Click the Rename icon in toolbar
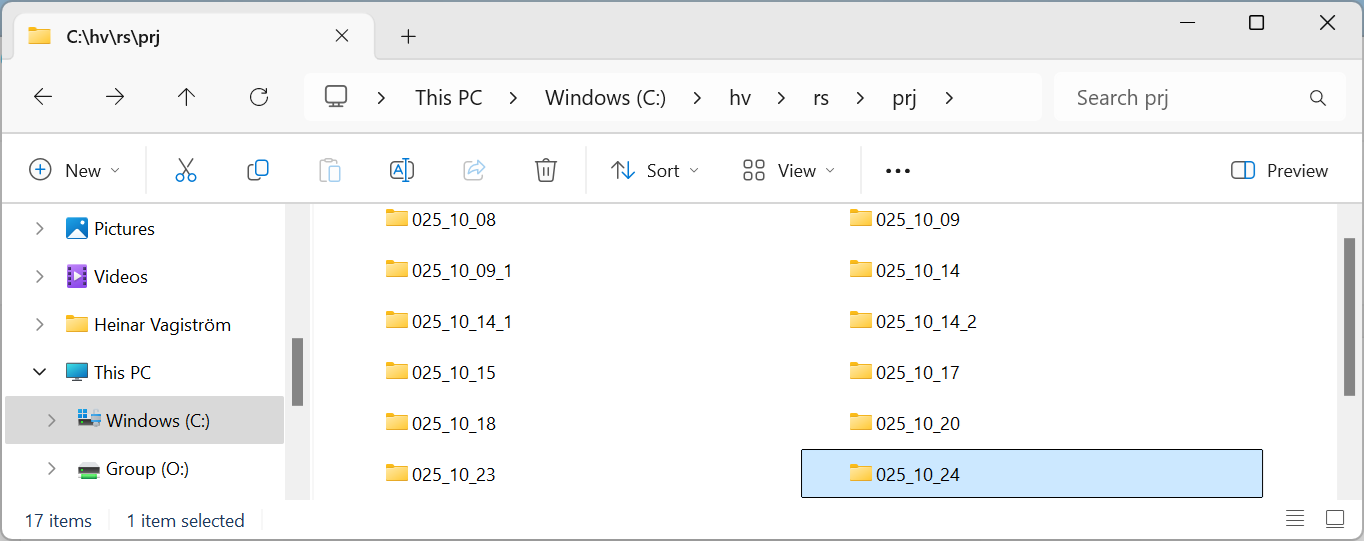 (x=402, y=171)
